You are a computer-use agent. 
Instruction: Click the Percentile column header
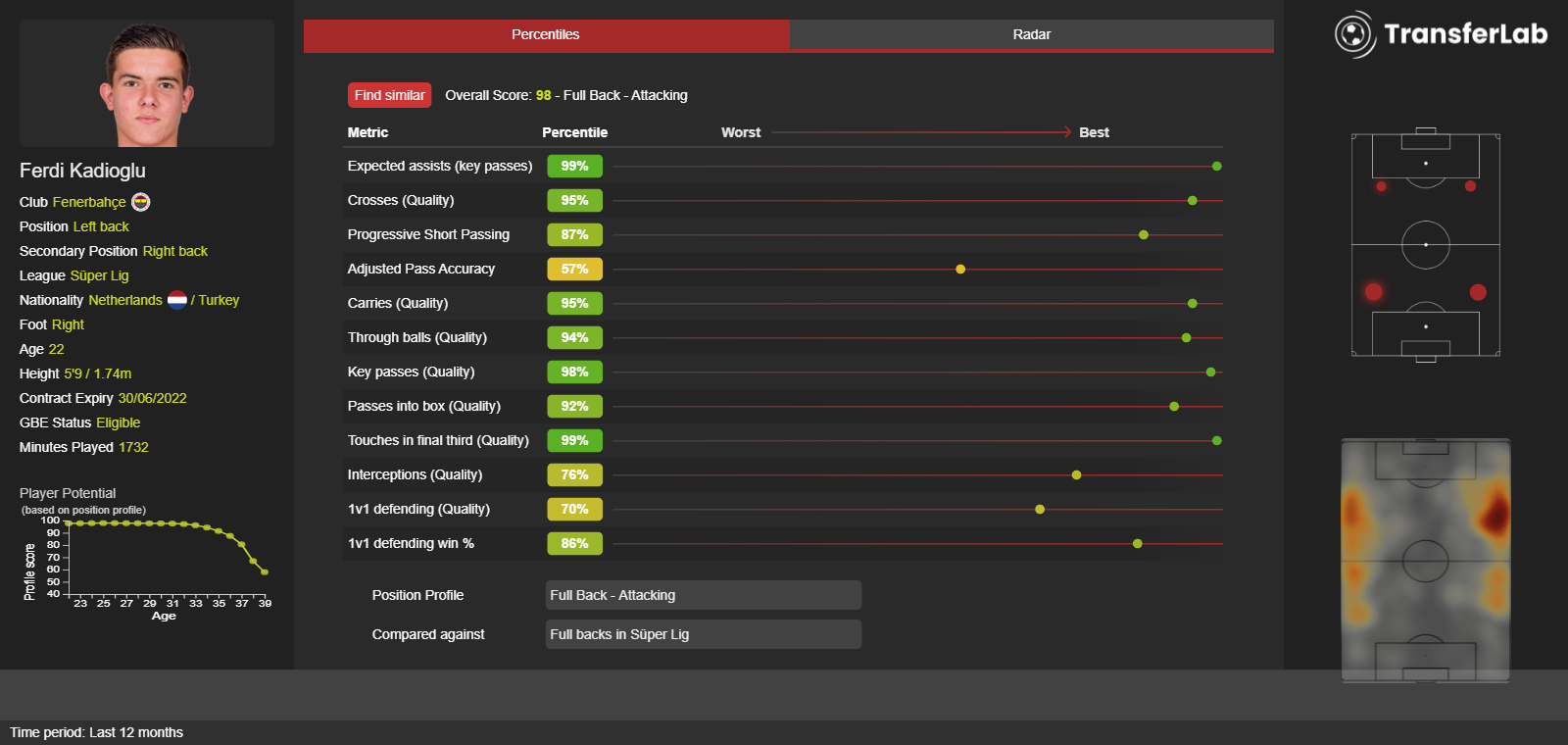(x=574, y=132)
